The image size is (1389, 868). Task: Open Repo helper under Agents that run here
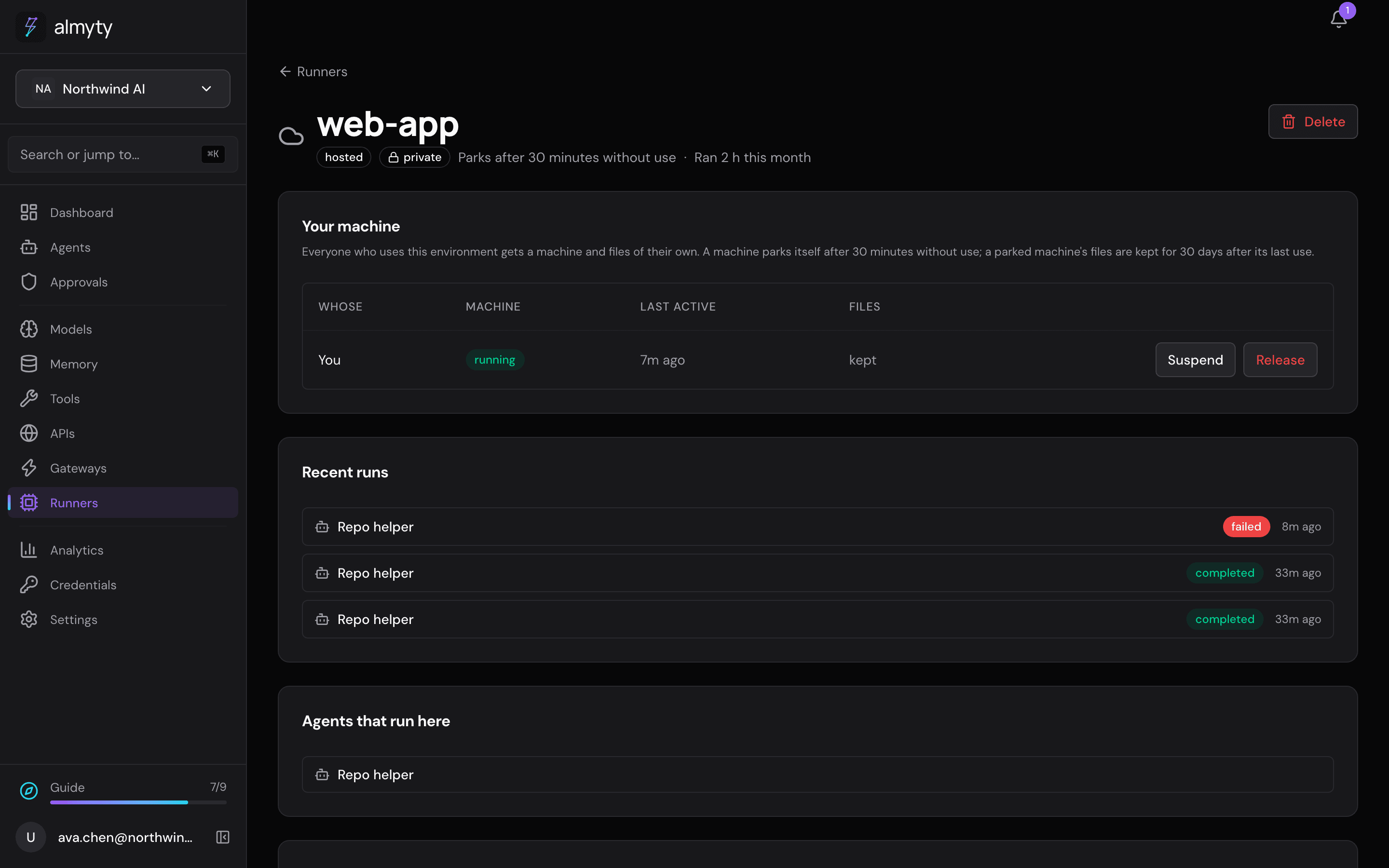tap(817, 774)
